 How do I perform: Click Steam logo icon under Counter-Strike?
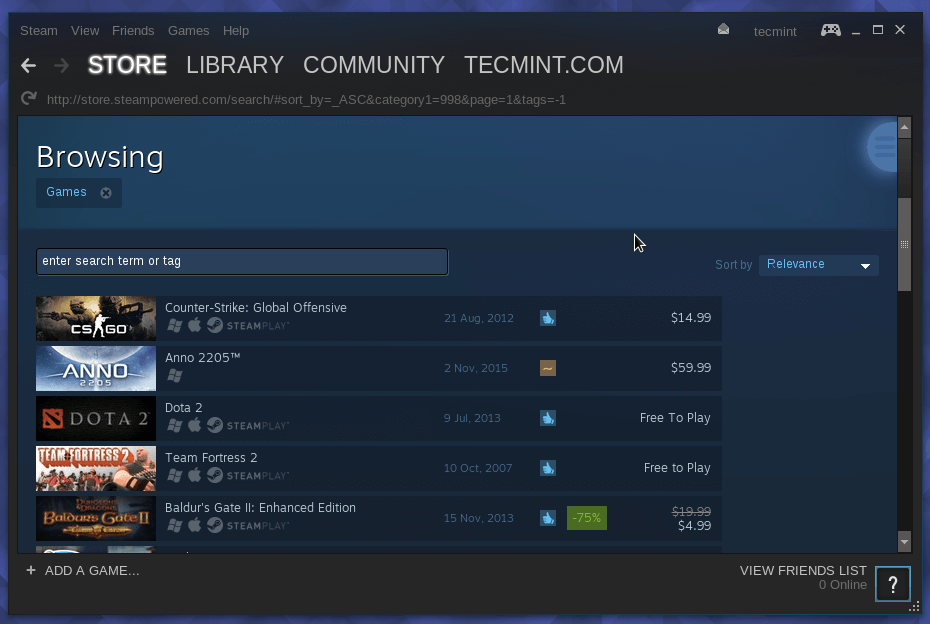click(x=215, y=325)
